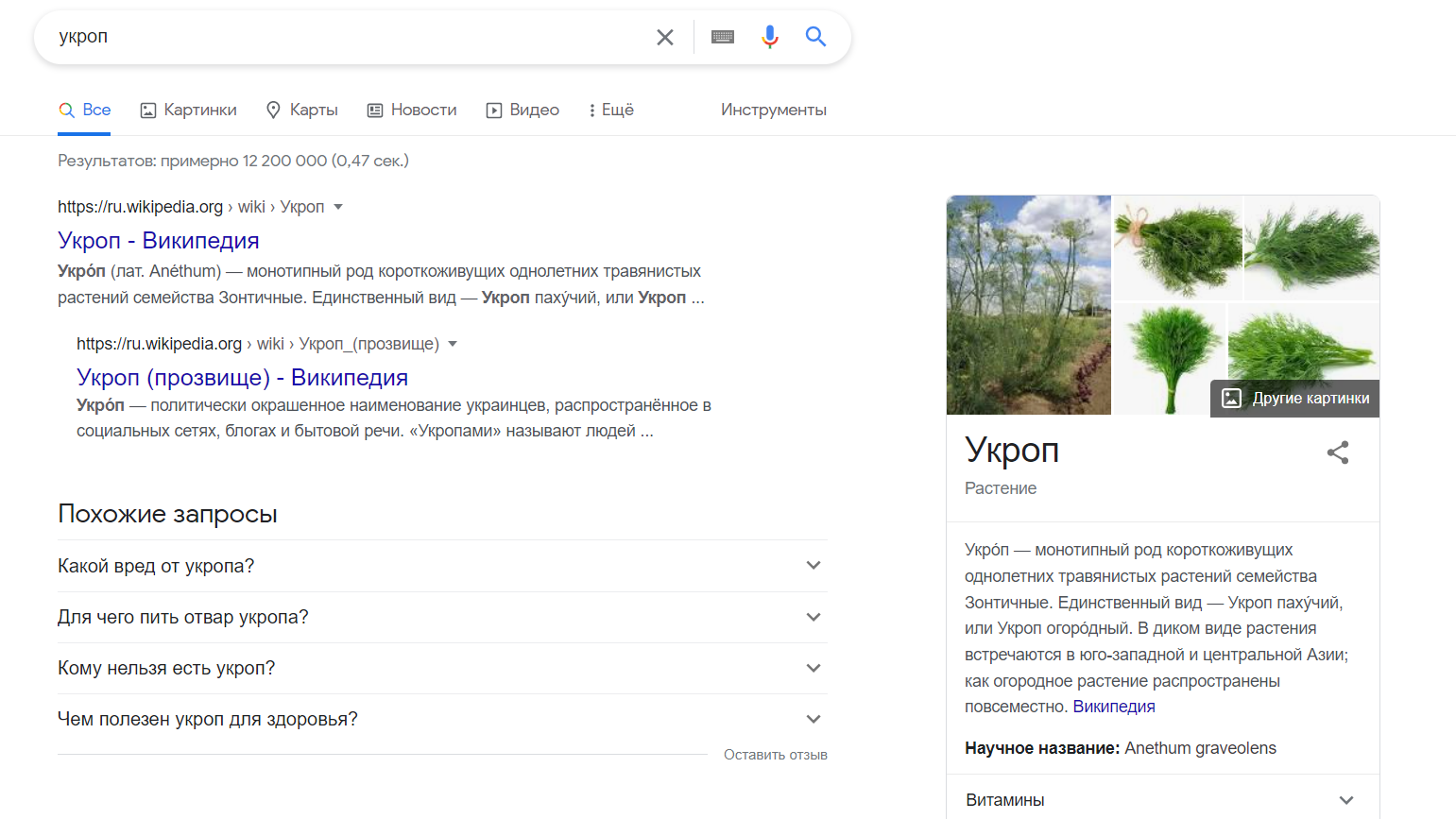
Task: Expand question Какой вред от укропа?
Action: point(442,566)
